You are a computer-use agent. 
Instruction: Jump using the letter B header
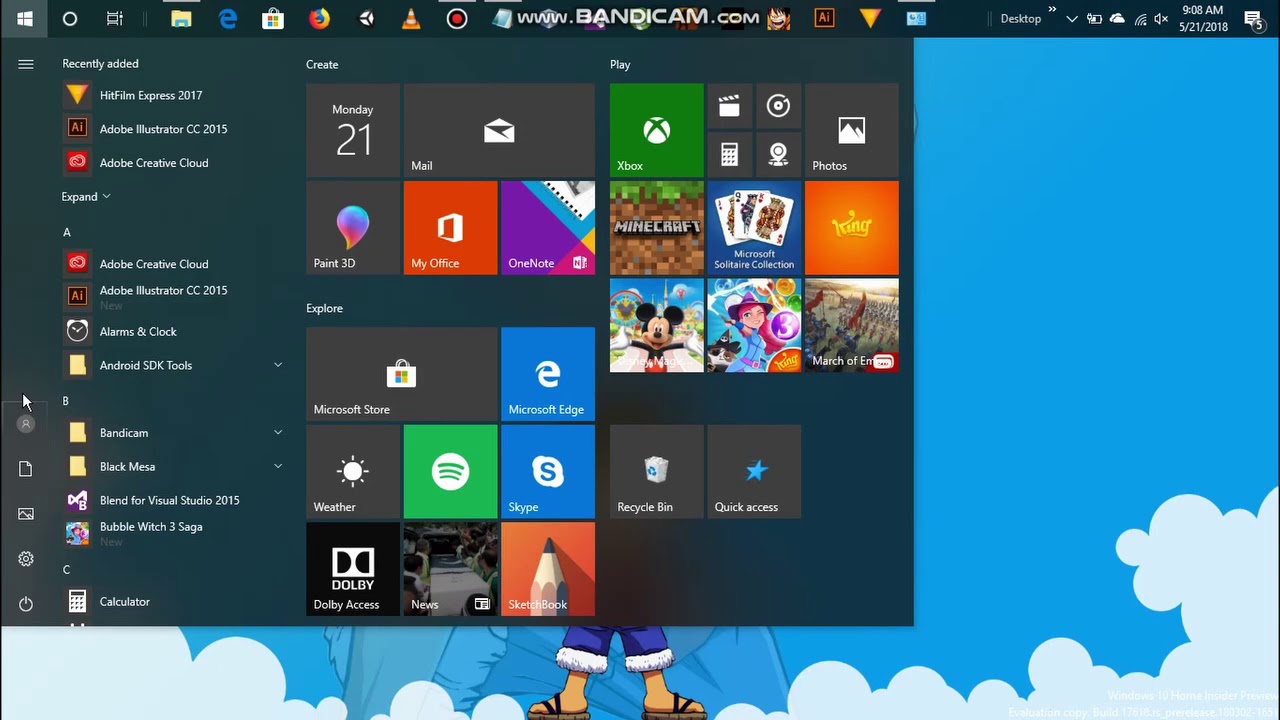(x=66, y=401)
